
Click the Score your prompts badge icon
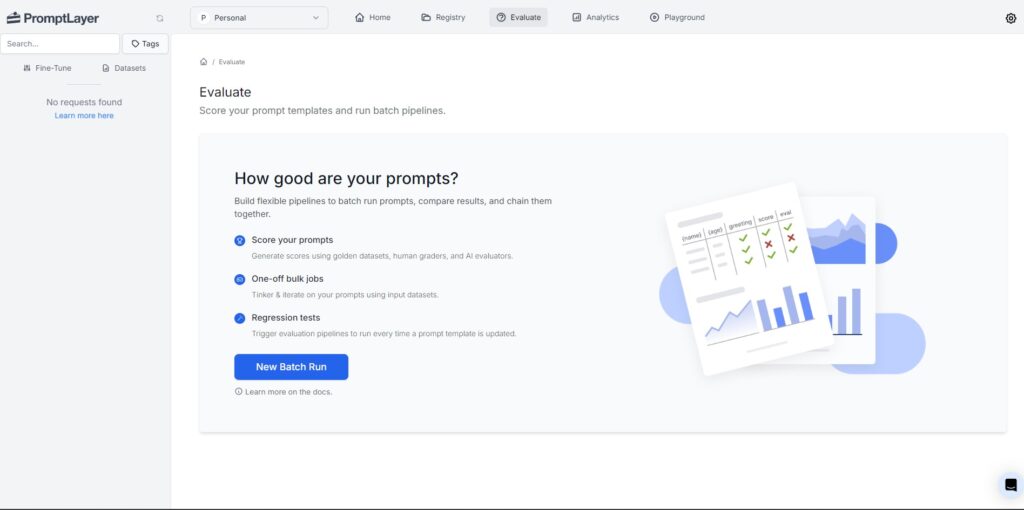[x=240, y=240]
